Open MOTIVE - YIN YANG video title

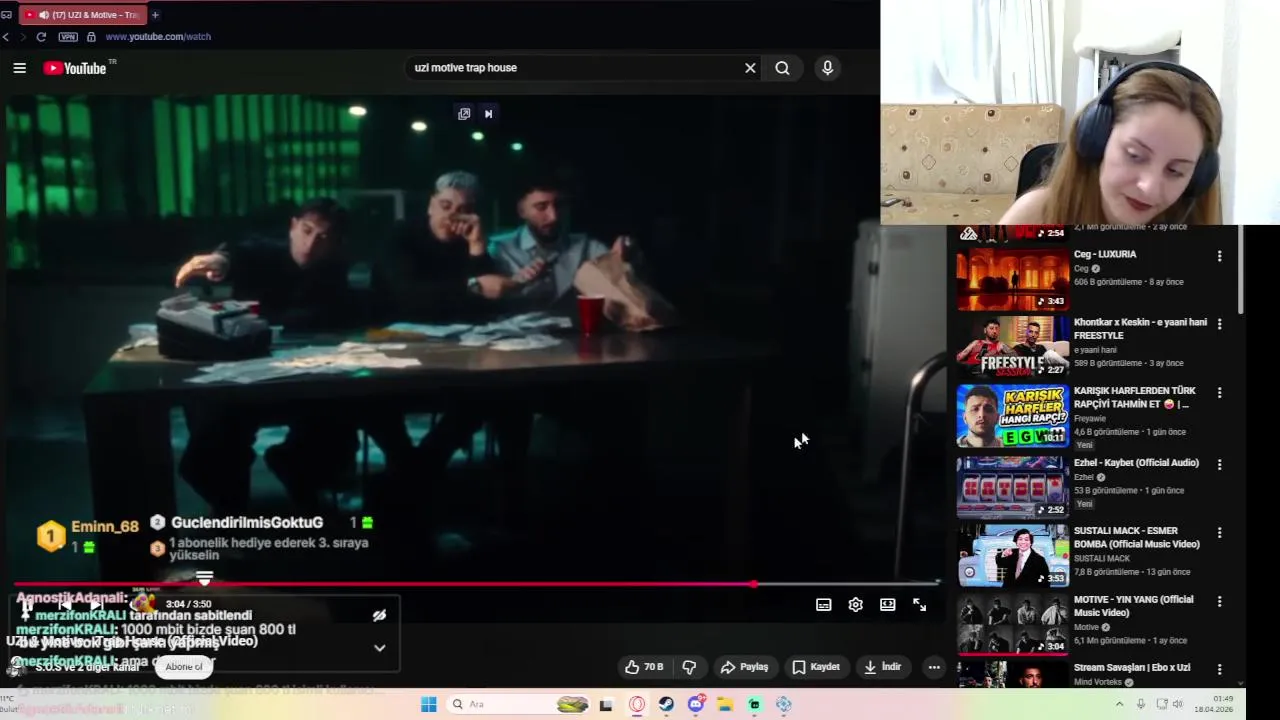click(x=1134, y=606)
